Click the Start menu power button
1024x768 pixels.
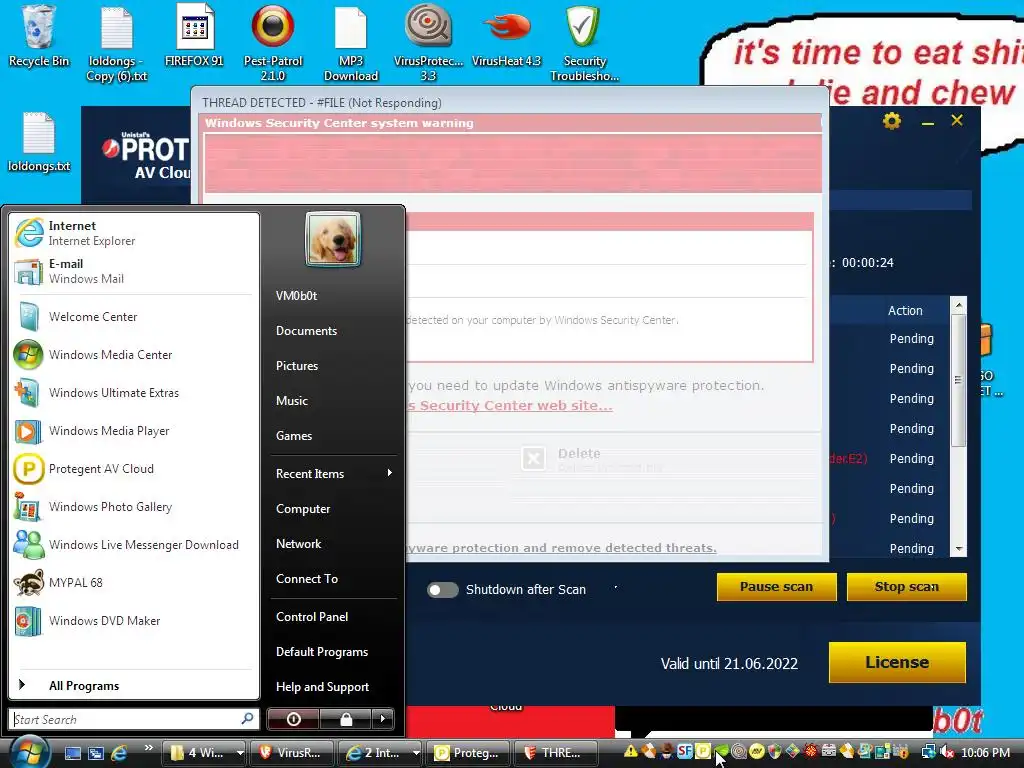click(293, 719)
